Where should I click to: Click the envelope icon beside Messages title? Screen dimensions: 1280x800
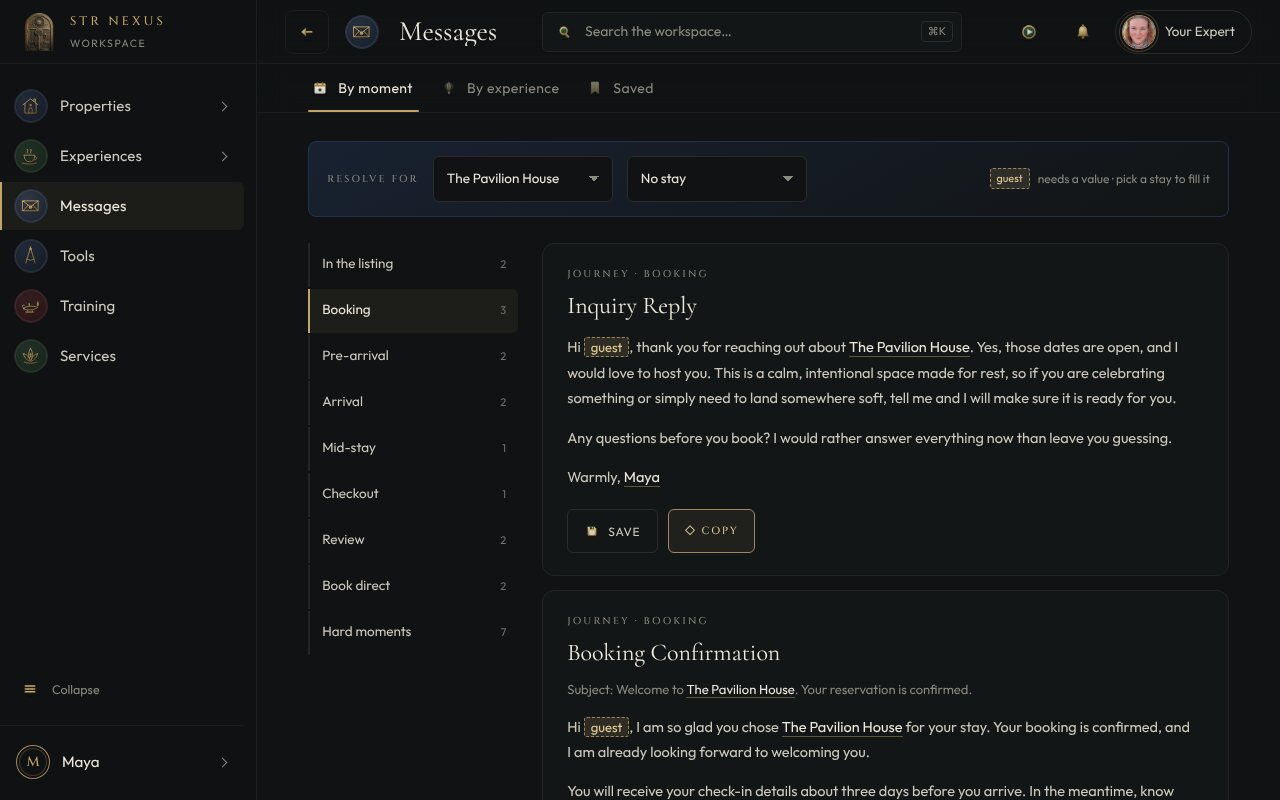coord(362,32)
